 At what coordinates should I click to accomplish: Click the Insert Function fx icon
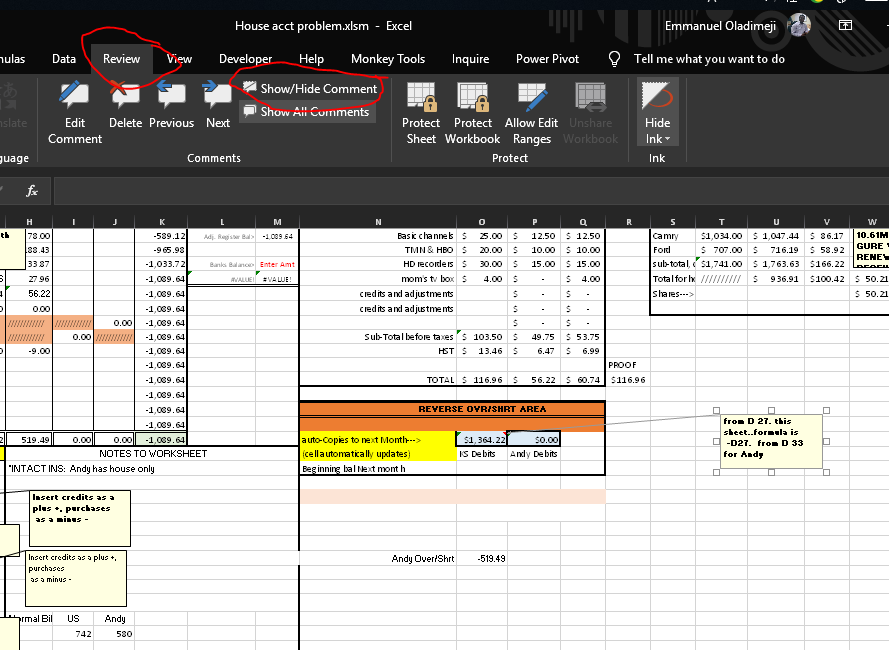[x=32, y=191]
